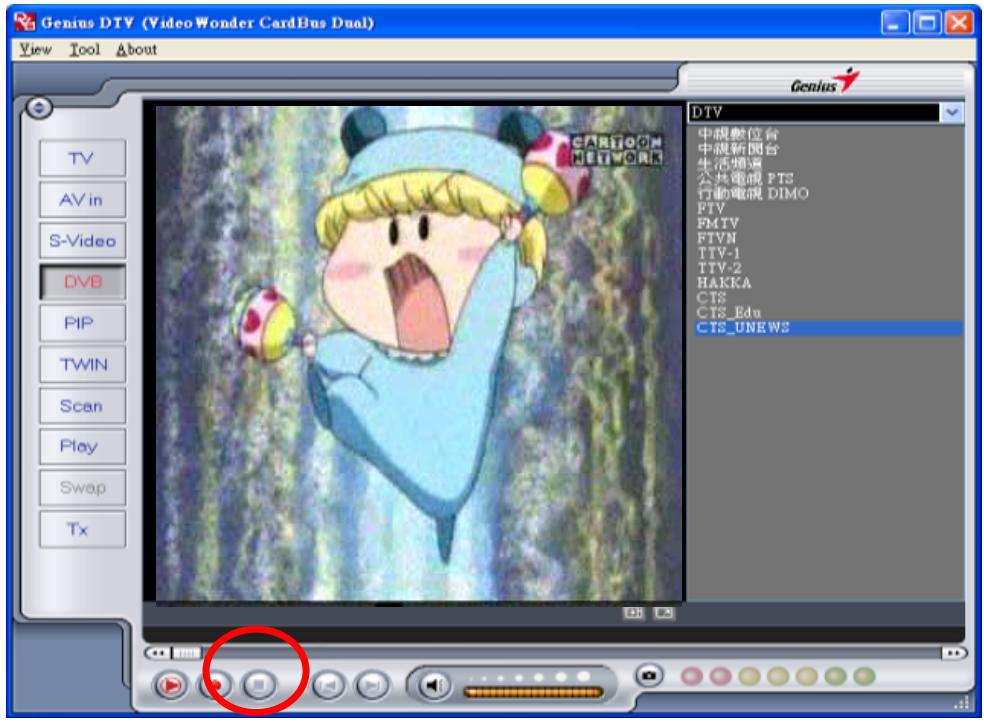Image resolution: width=984 pixels, height=723 pixels.
Task: Open the About menu
Action: (136, 50)
